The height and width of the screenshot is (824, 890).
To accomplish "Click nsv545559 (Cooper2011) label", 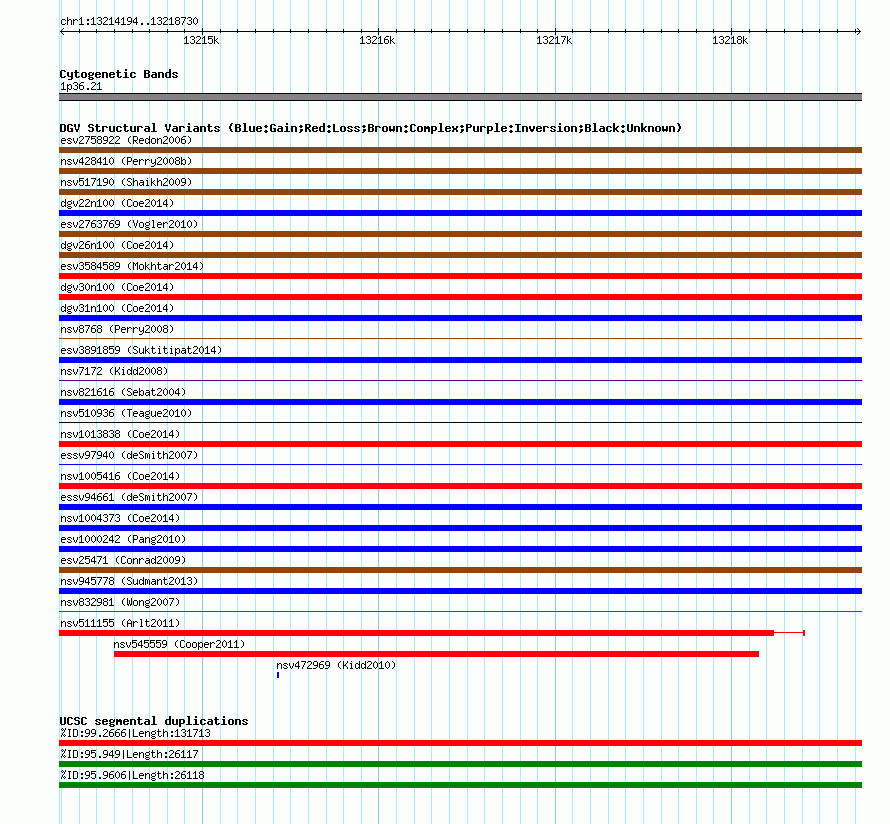I will [x=179, y=644].
